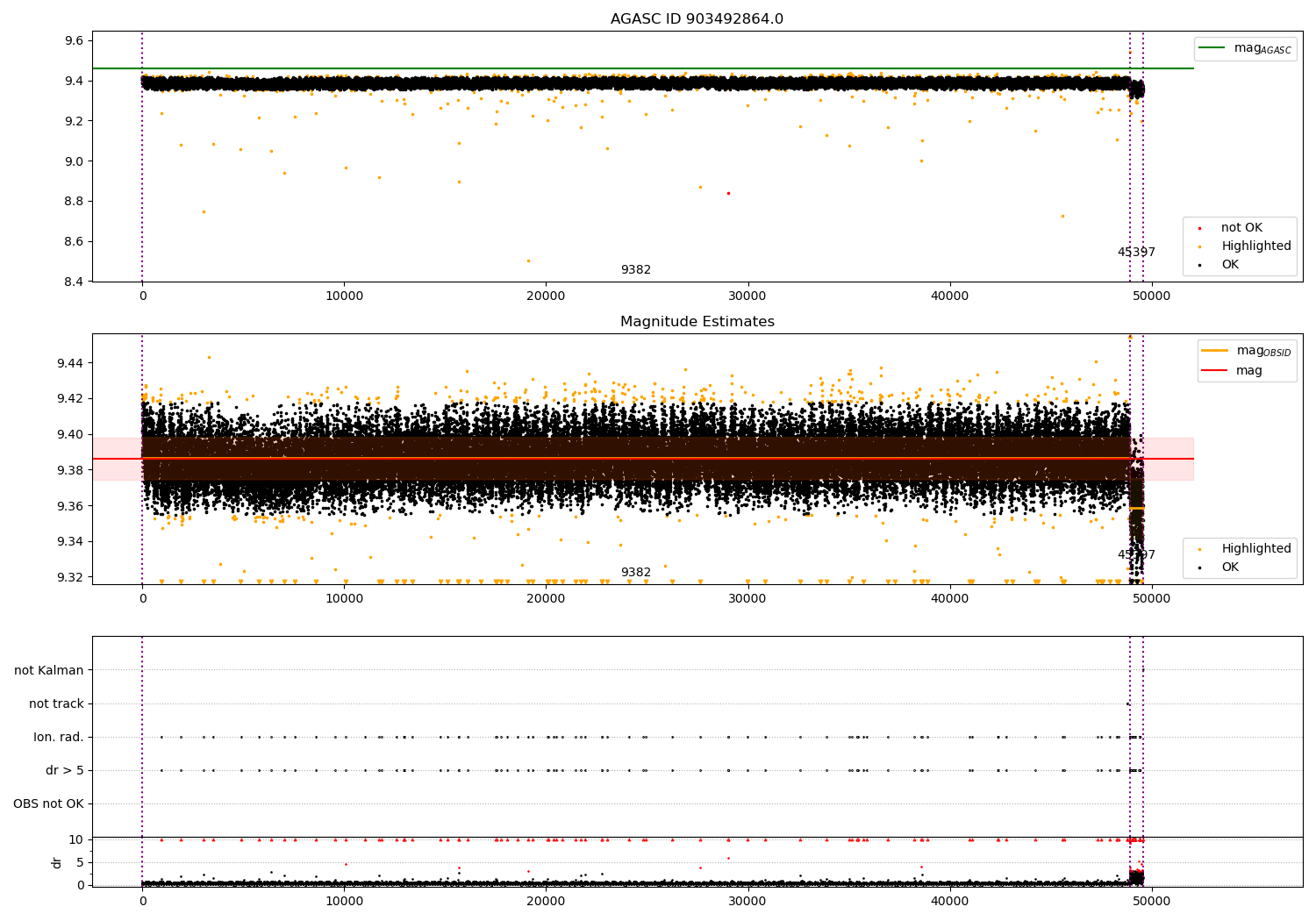This screenshot has height=921, width=1316.
Task: Click the 9.44 tick on the middle y-axis
Action: click(70, 363)
